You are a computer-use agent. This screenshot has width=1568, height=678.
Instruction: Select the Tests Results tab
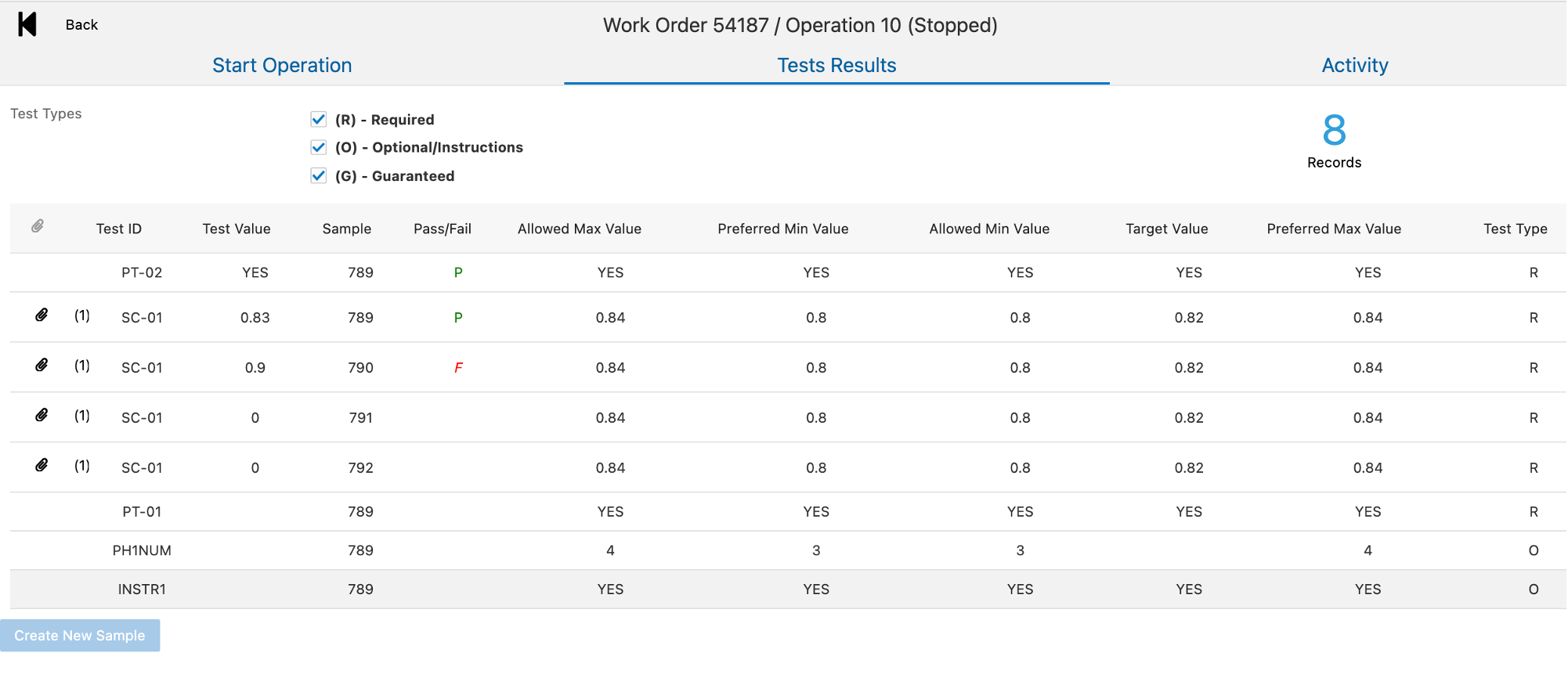[x=836, y=66]
